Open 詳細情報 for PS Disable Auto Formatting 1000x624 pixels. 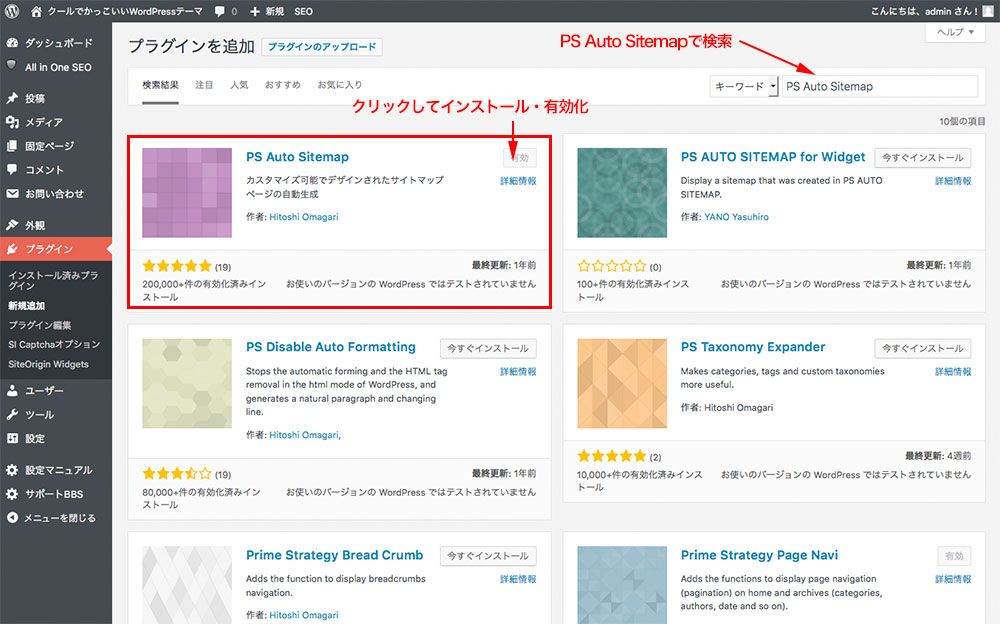click(x=518, y=371)
